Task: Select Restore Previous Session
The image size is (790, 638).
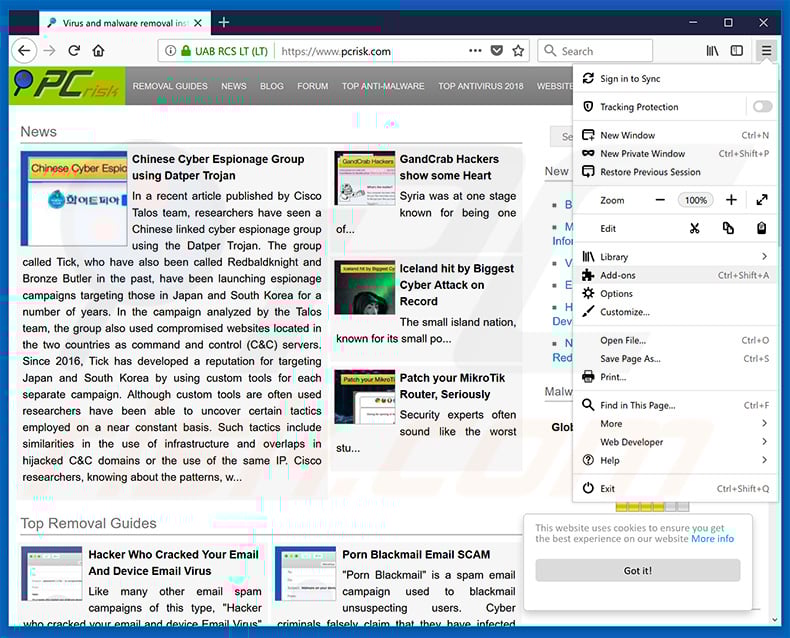Action: point(676,171)
